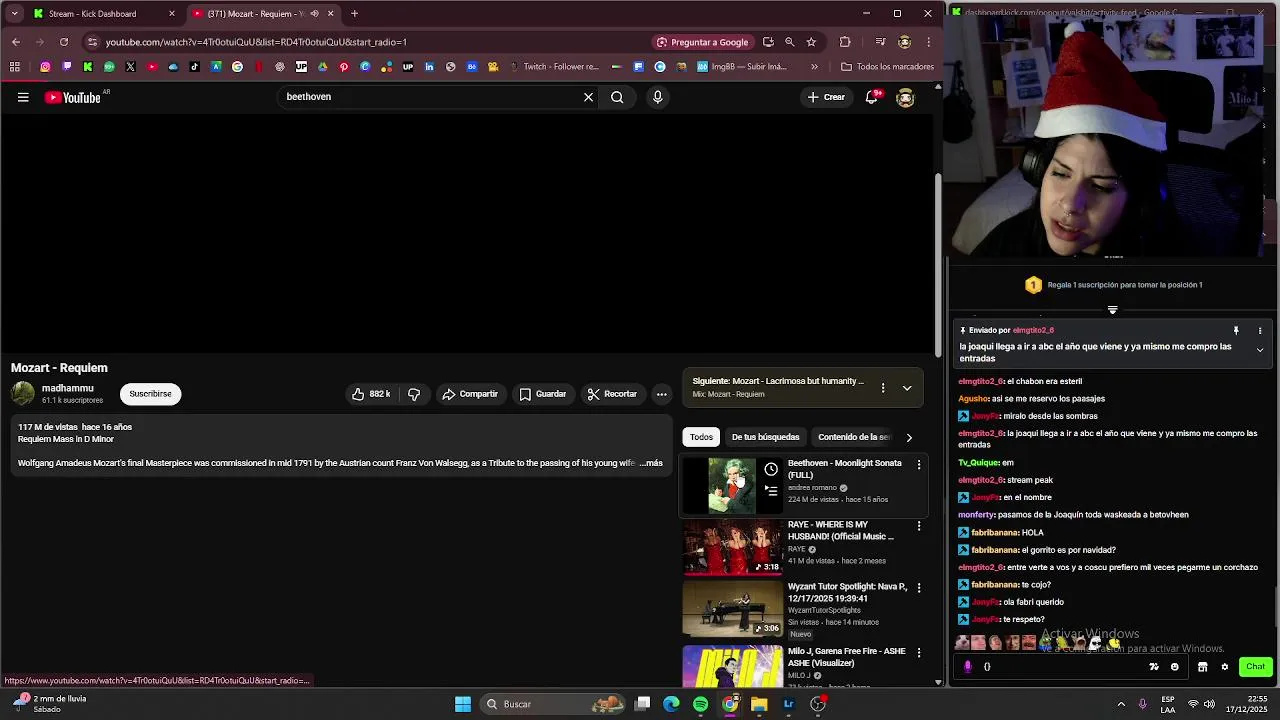Bookmark this page with the star
The width and height of the screenshot is (1280, 720).
point(811,42)
